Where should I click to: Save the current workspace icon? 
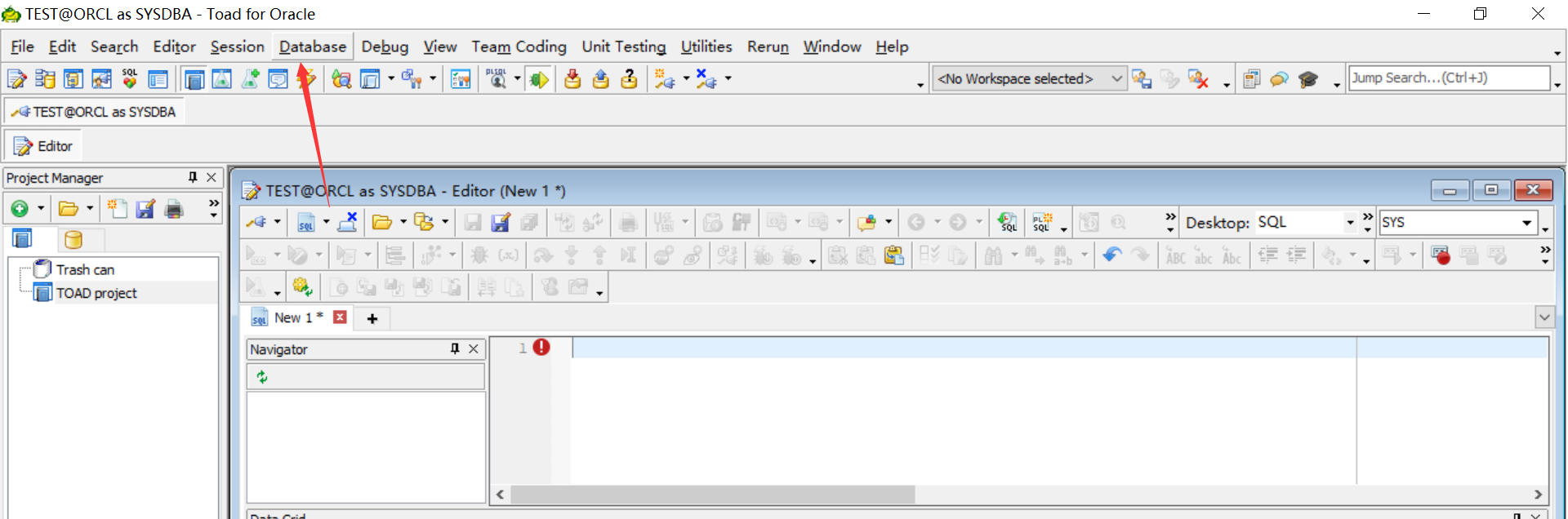(x=1142, y=79)
